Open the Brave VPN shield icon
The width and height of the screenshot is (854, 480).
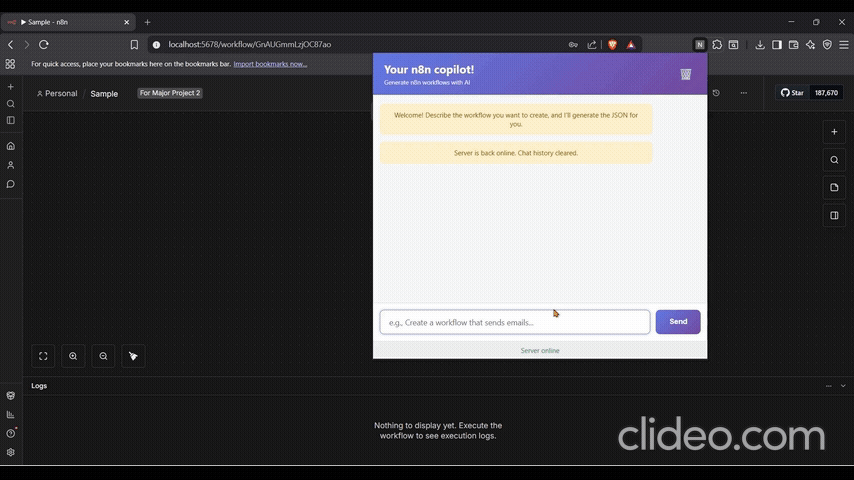pos(827,45)
